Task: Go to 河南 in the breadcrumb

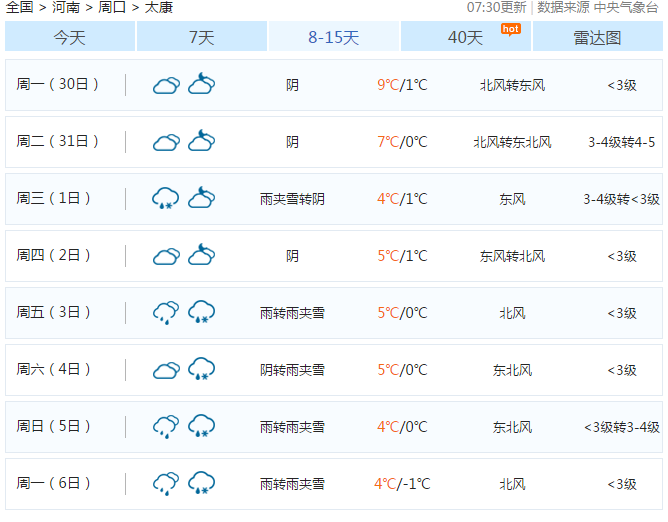Action: coord(66,7)
